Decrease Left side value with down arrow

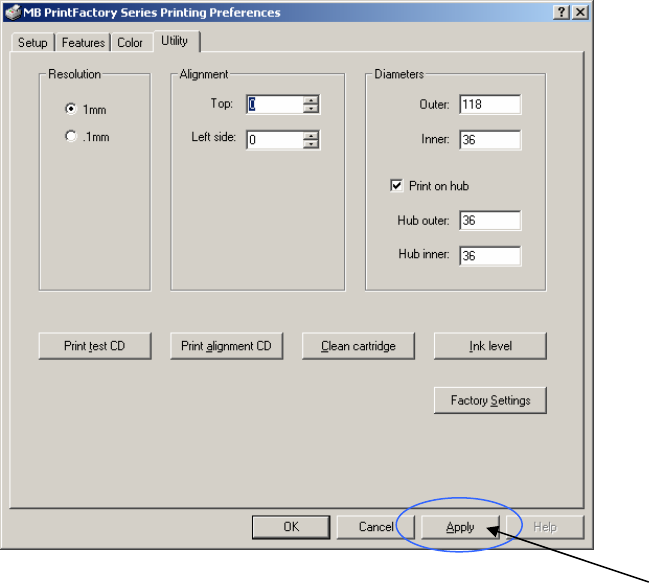pos(311,144)
